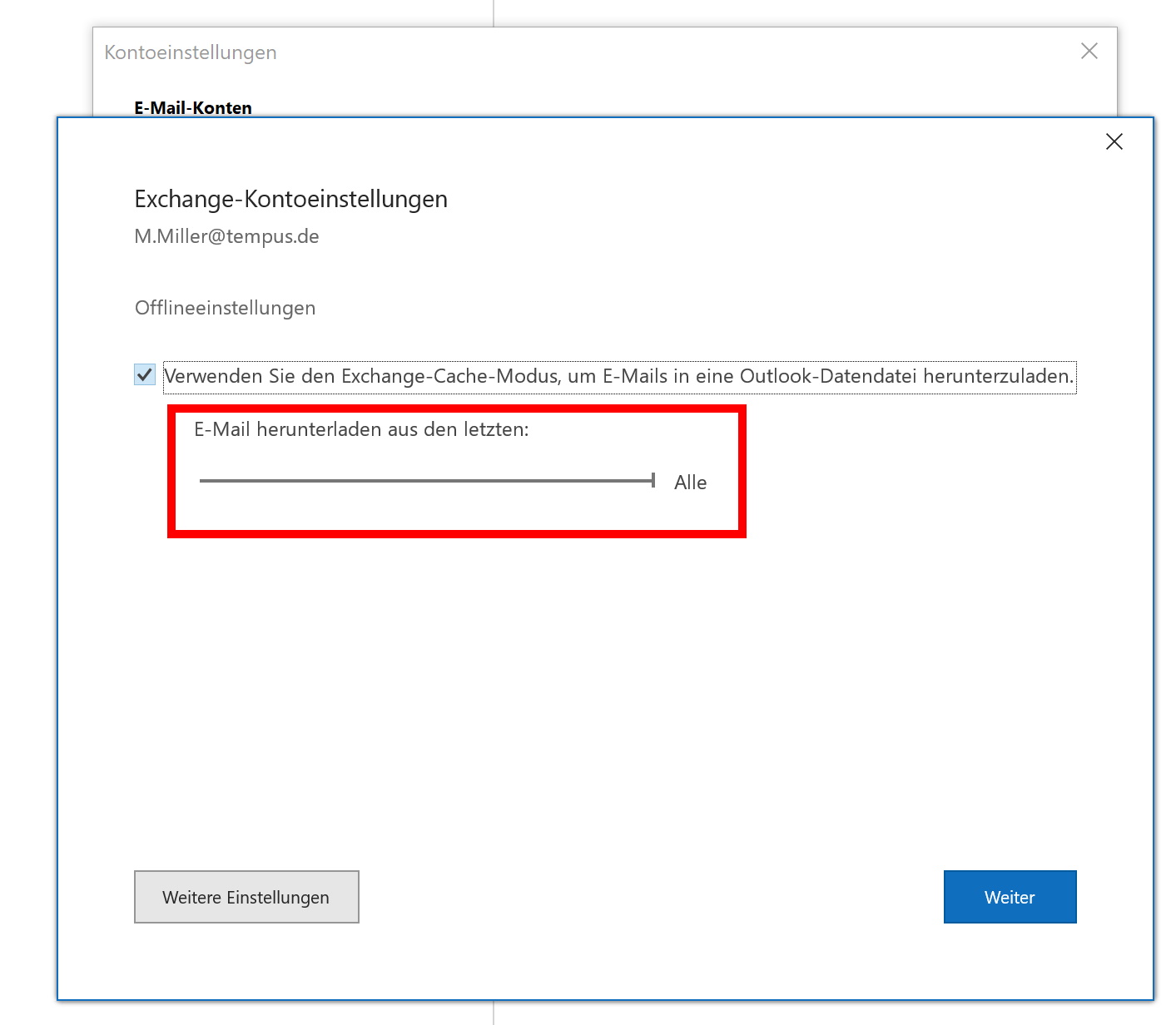This screenshot has height=1025, width=1176.
Task: Click the Exchange-Kontoeinstellungen title
Action: pos(290,199)
